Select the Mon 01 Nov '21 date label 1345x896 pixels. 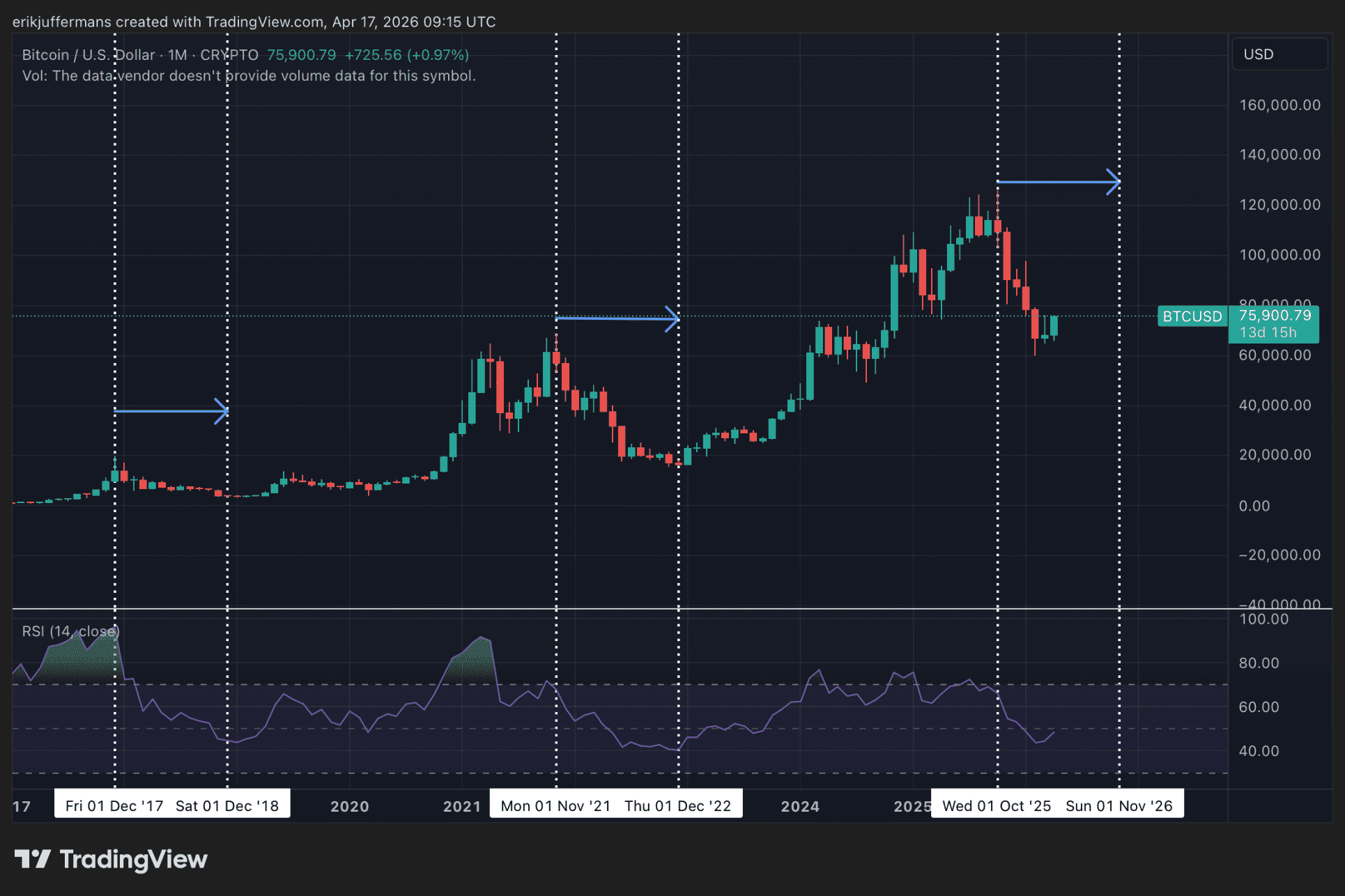pyautogui.click(x=555, y=806)
